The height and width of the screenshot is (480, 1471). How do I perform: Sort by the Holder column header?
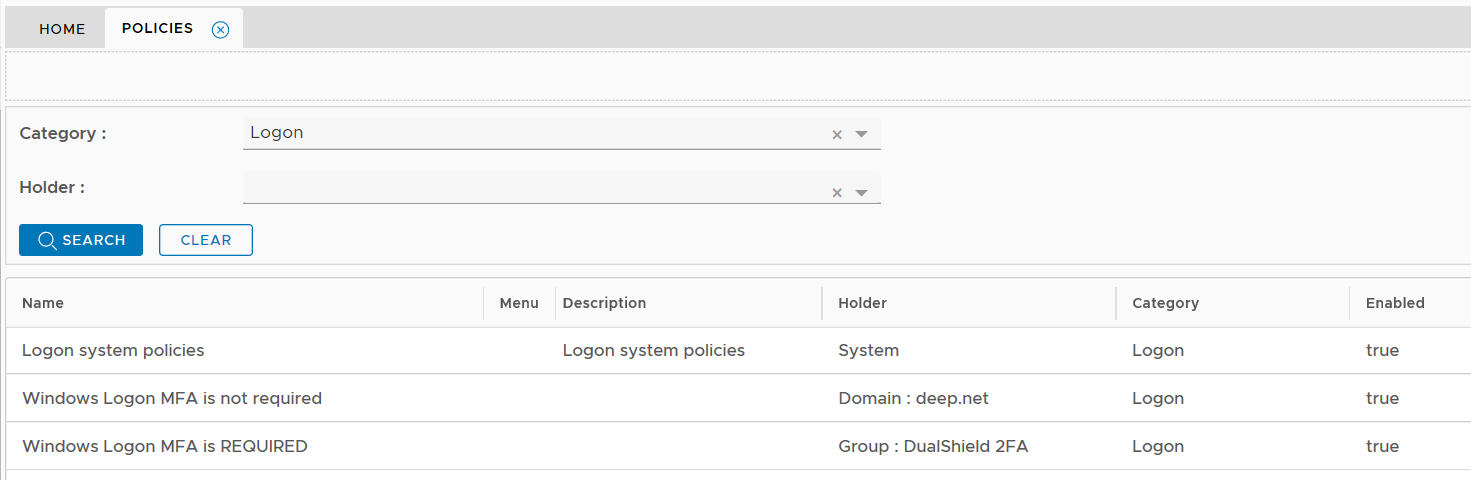pyautogui.click(x=862, y=303)
